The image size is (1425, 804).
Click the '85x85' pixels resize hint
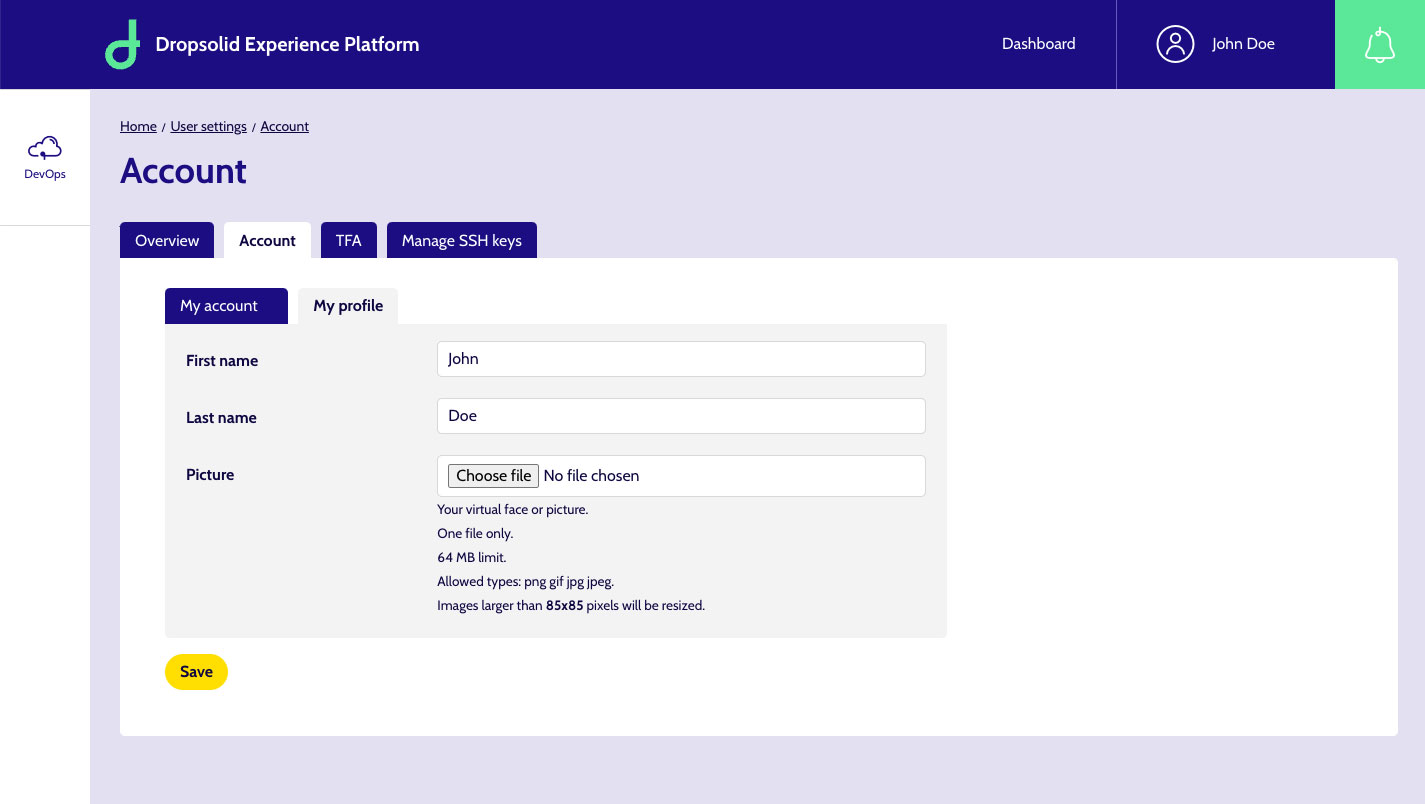(564, 605)
